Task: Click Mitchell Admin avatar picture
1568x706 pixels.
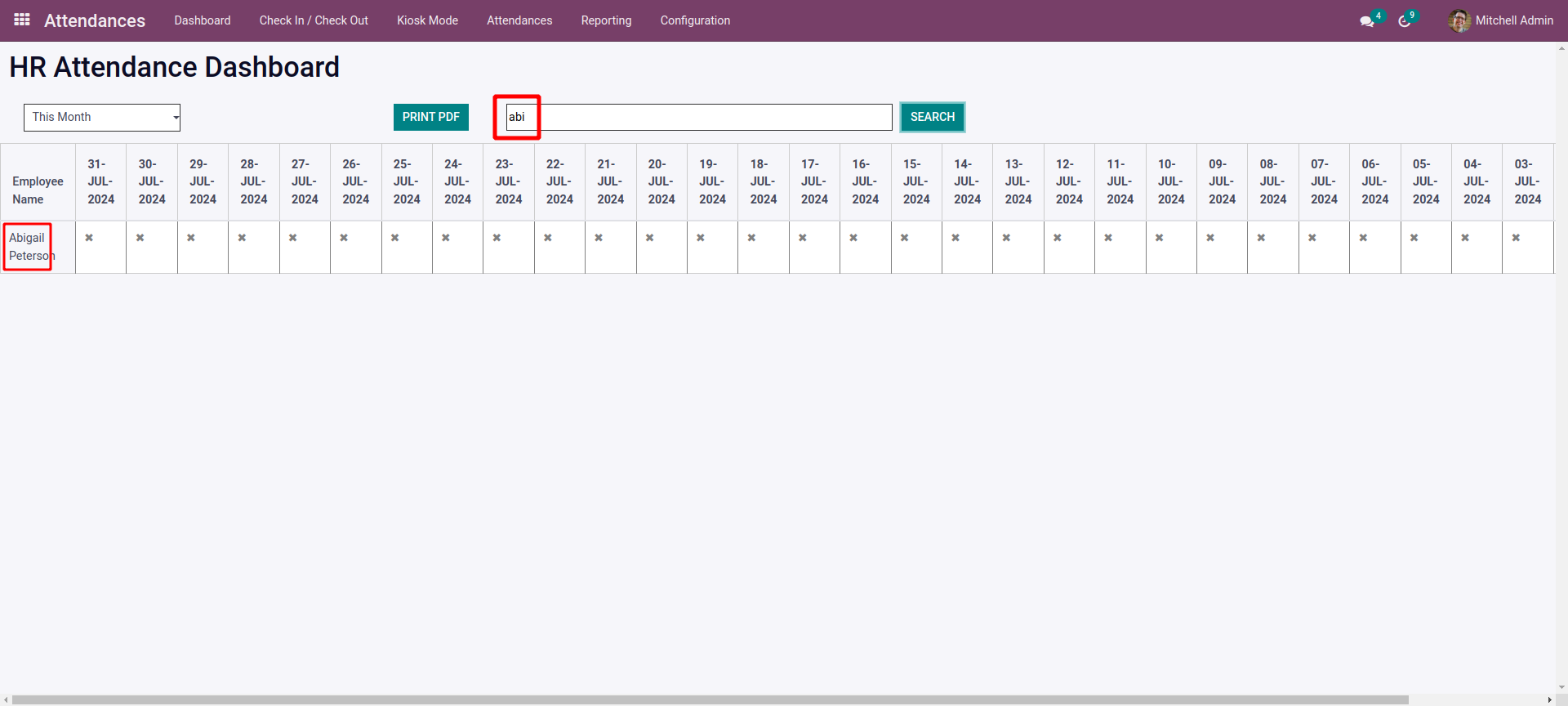Action: [1459, 20]
